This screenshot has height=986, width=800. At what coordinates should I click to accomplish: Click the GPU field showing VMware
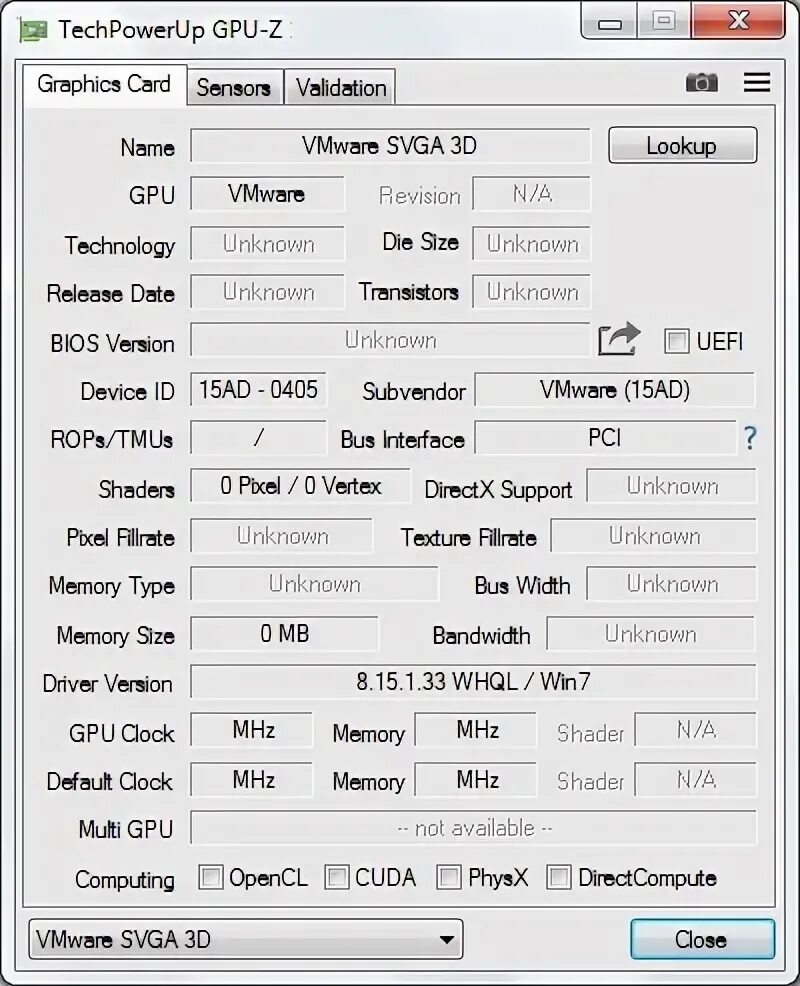(x=267, y=194)
